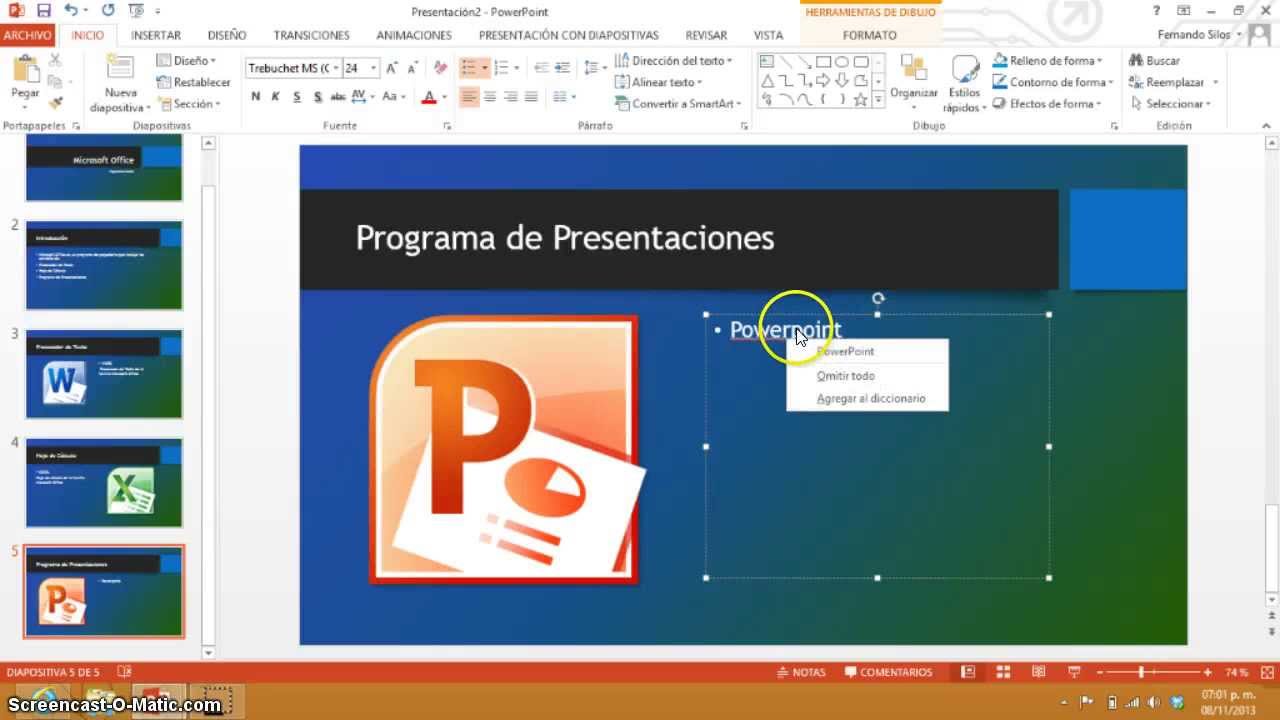This screenshot has width=1280, height=720.
Task: Toggle the COMENTARIOS pane
Action: click(x=888, y=672)
